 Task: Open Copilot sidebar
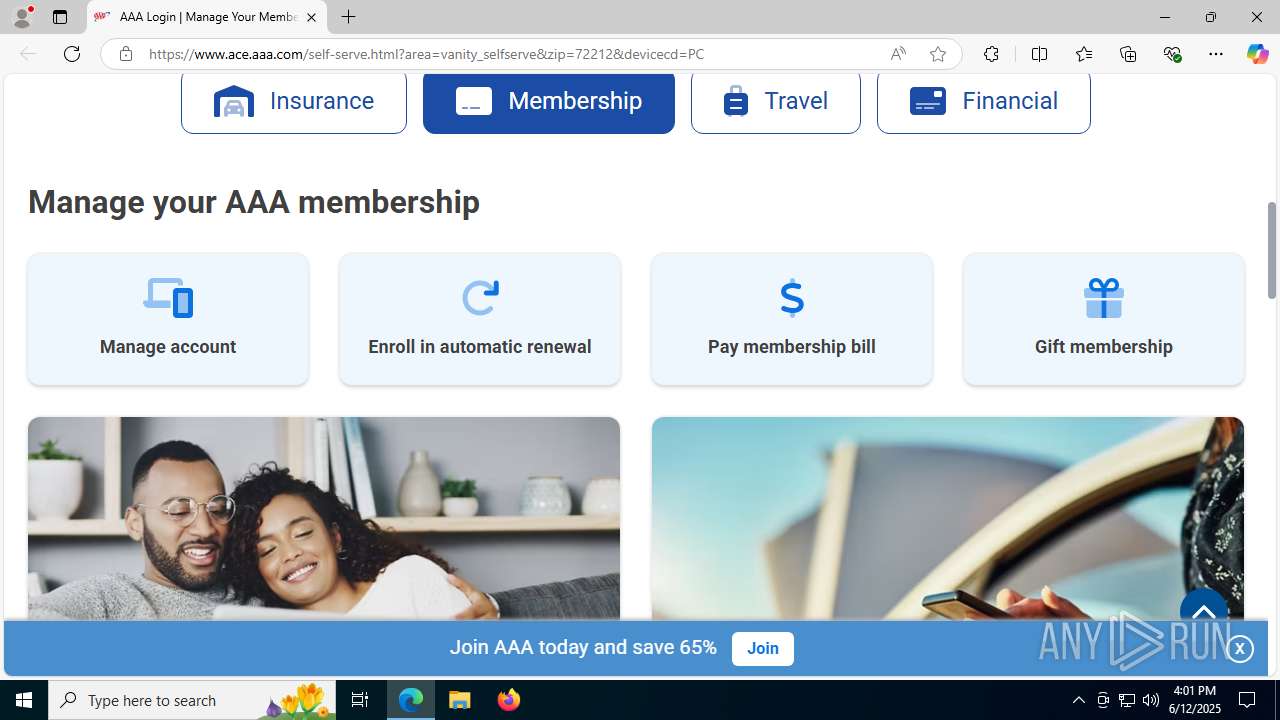pyautogui.click(x=1257, y=54)
